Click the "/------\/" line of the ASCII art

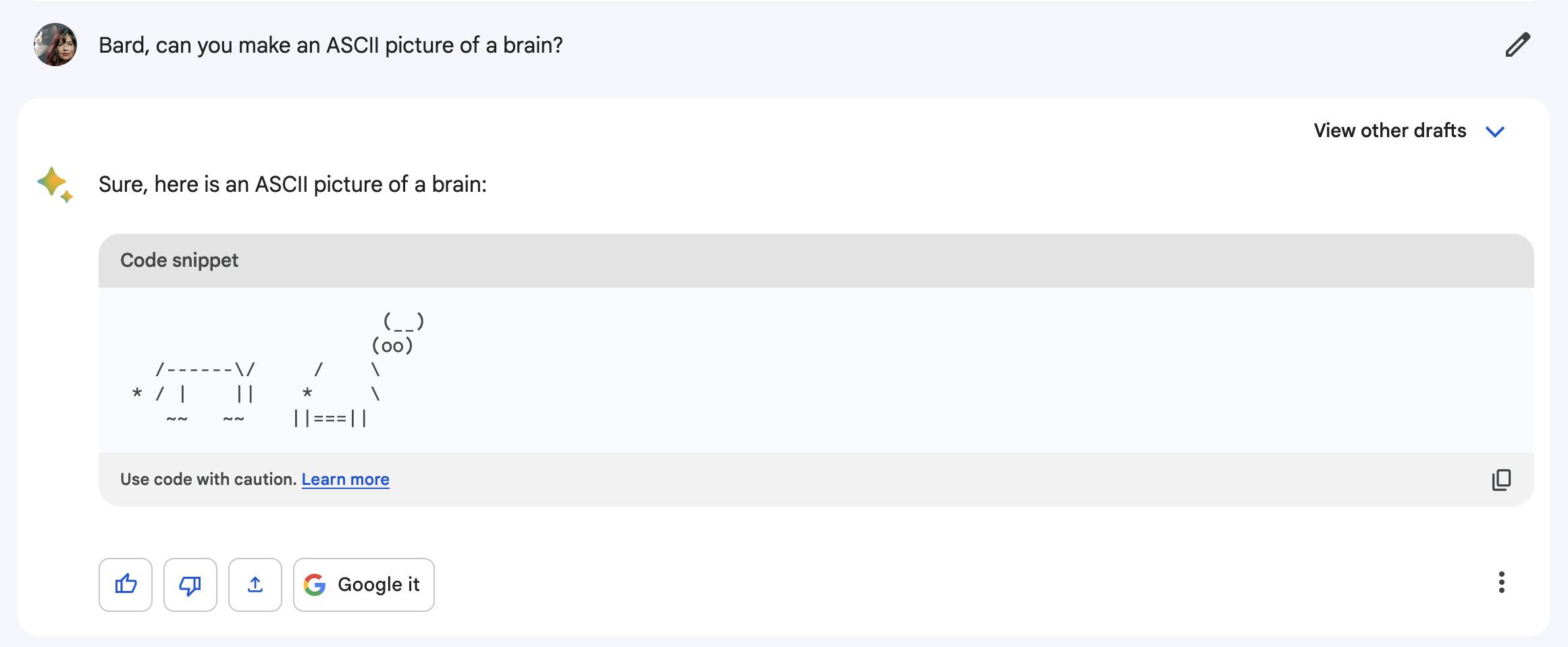pyautogui.click(x=205, y=369)
